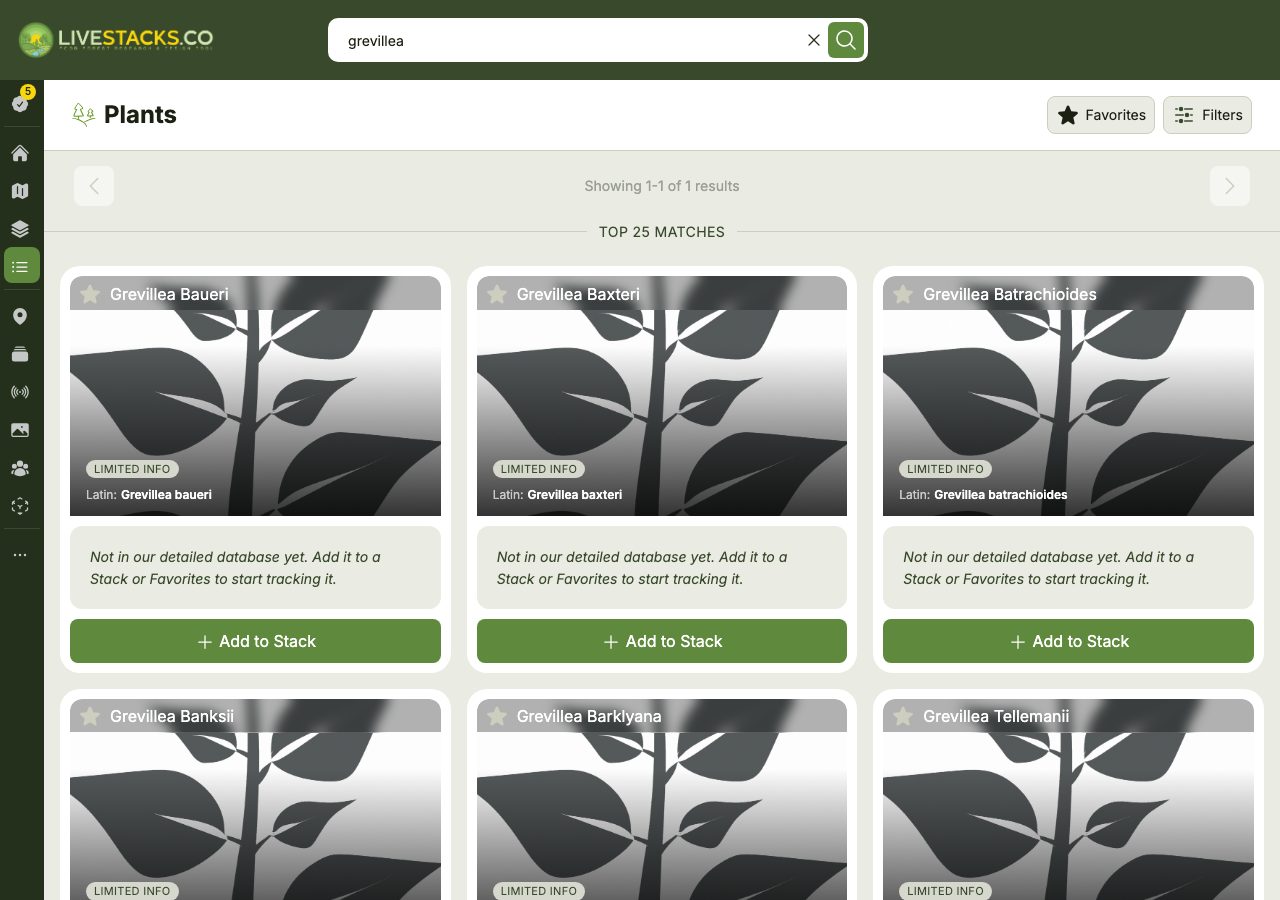Open the Map icon in the sidebar
Image resolution: width=1280 pixels, height=900 pixels.
(20, 191)
